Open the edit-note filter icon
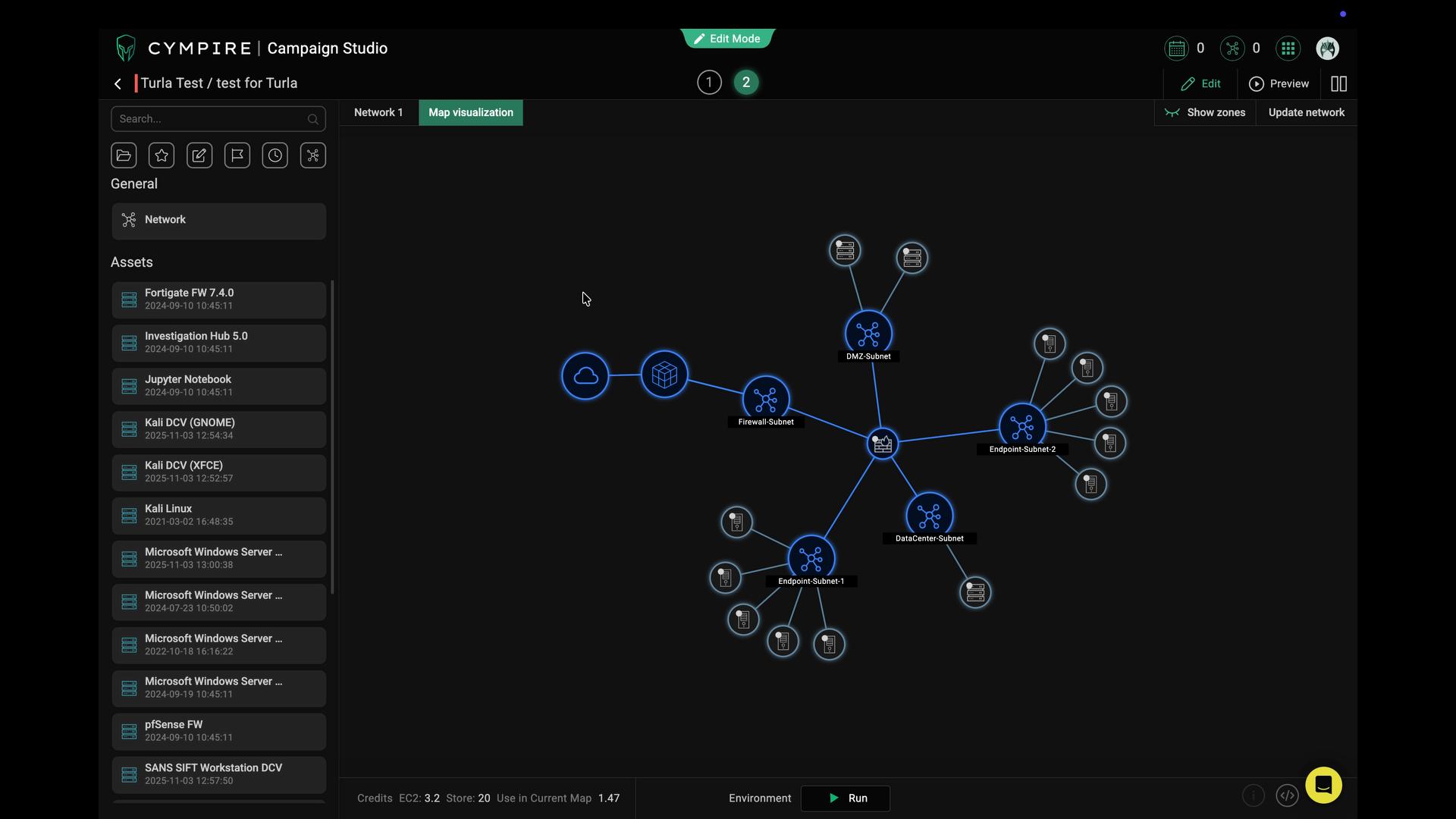 [199, 155]
